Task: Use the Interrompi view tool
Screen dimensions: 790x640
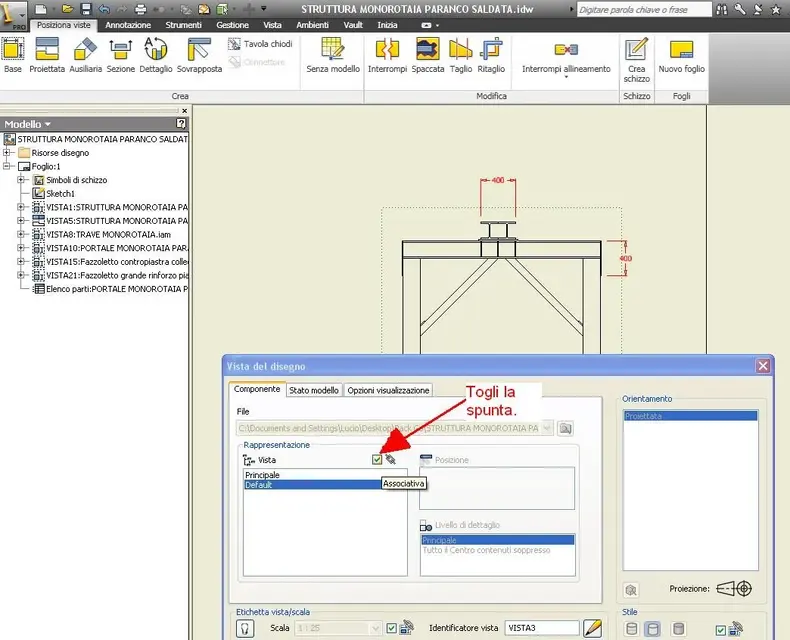Action: click(387, 55)
